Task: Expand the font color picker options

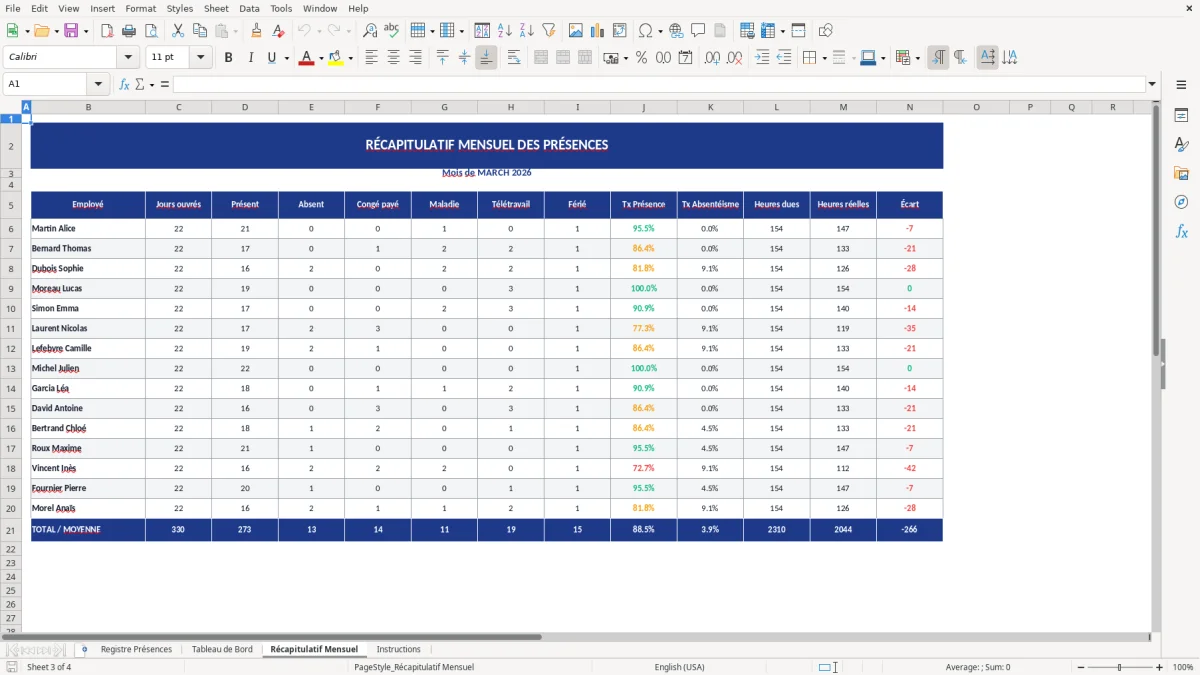Action: click(321, 57)
